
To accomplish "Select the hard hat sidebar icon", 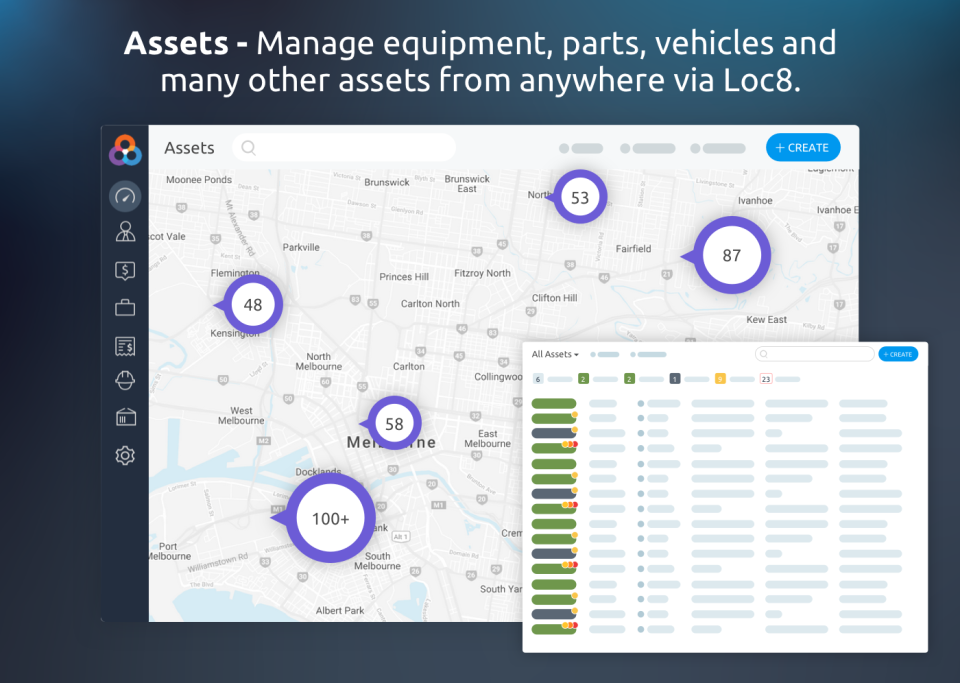I will (x=125, y=381).
